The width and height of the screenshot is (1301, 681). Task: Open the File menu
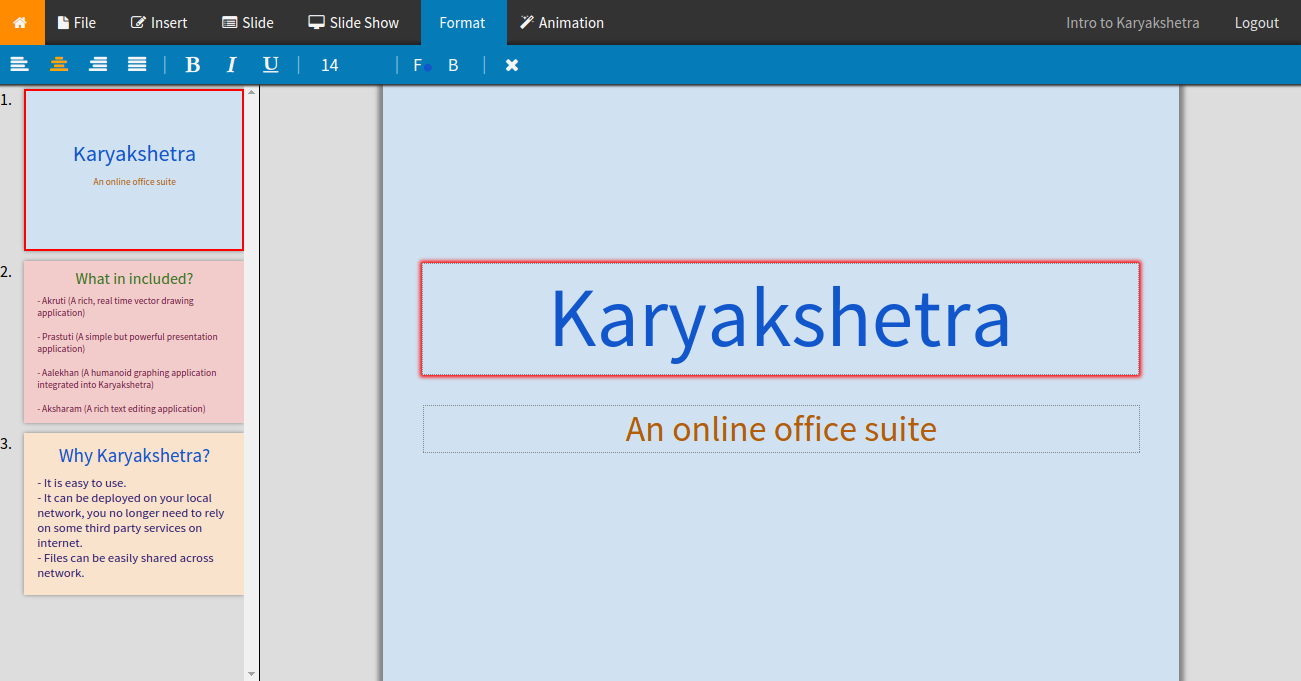click(x=77, y=21)
